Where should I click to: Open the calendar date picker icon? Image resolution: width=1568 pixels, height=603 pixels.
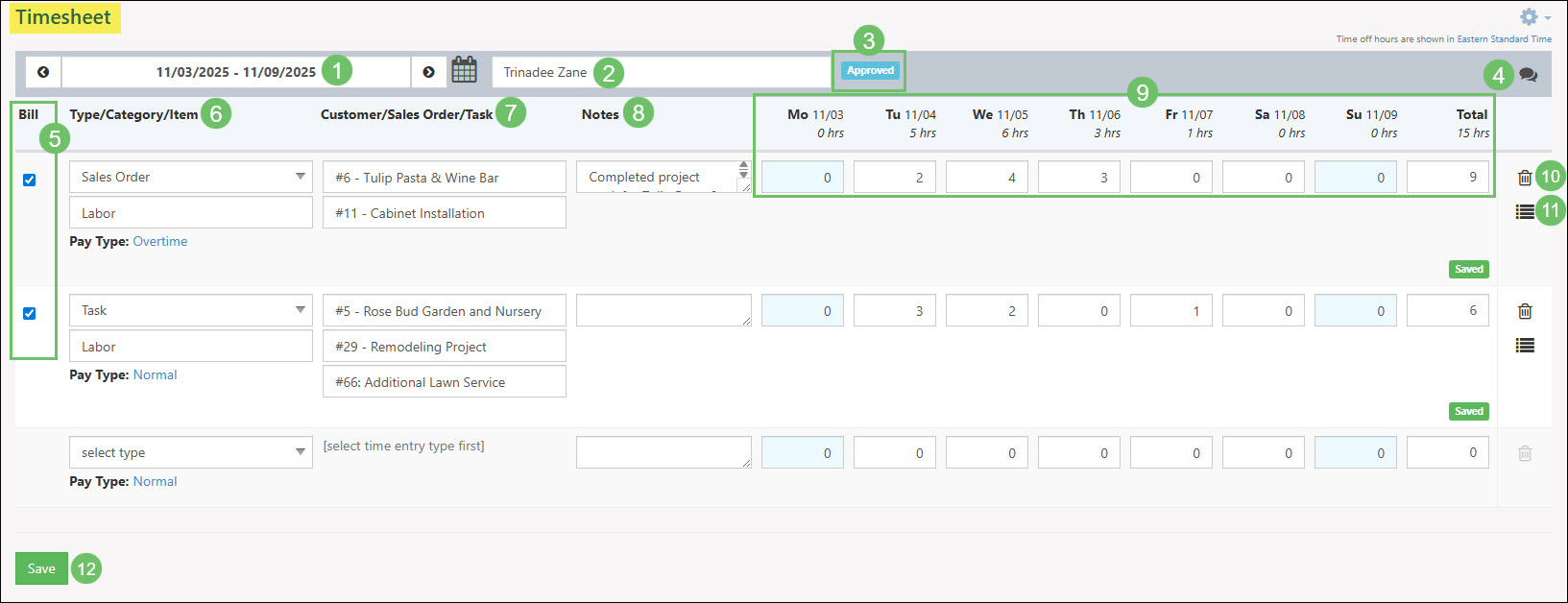[464, 70]
